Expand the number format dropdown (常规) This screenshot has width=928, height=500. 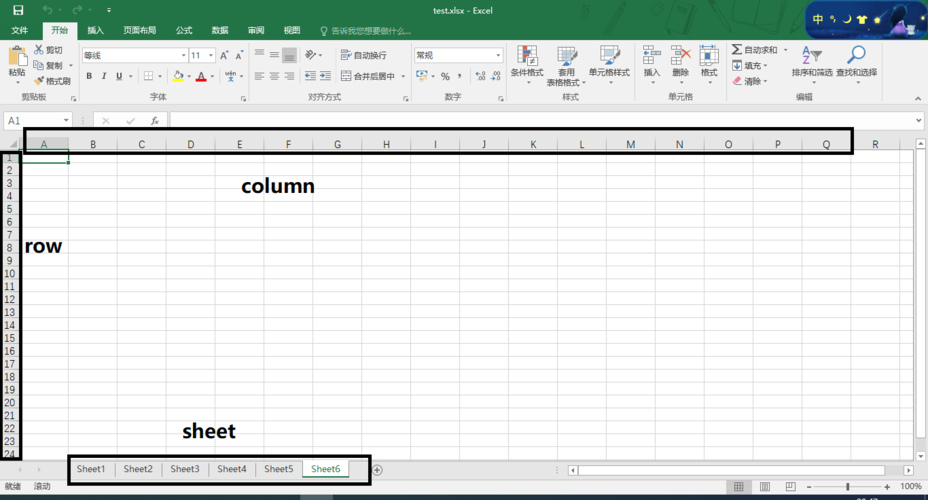click(498, 56)
